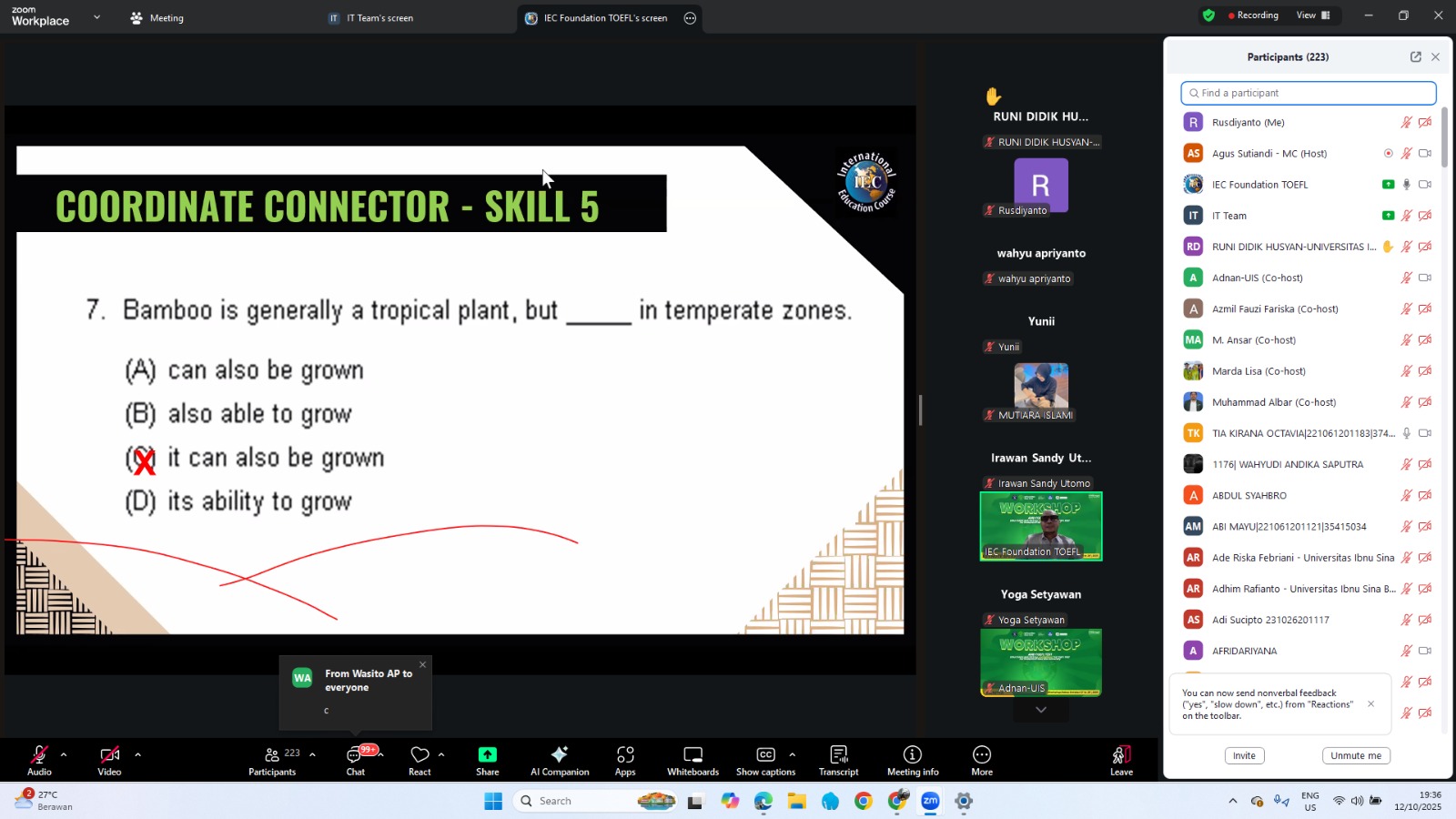Pop out the Participants panel

[1415, 56]
